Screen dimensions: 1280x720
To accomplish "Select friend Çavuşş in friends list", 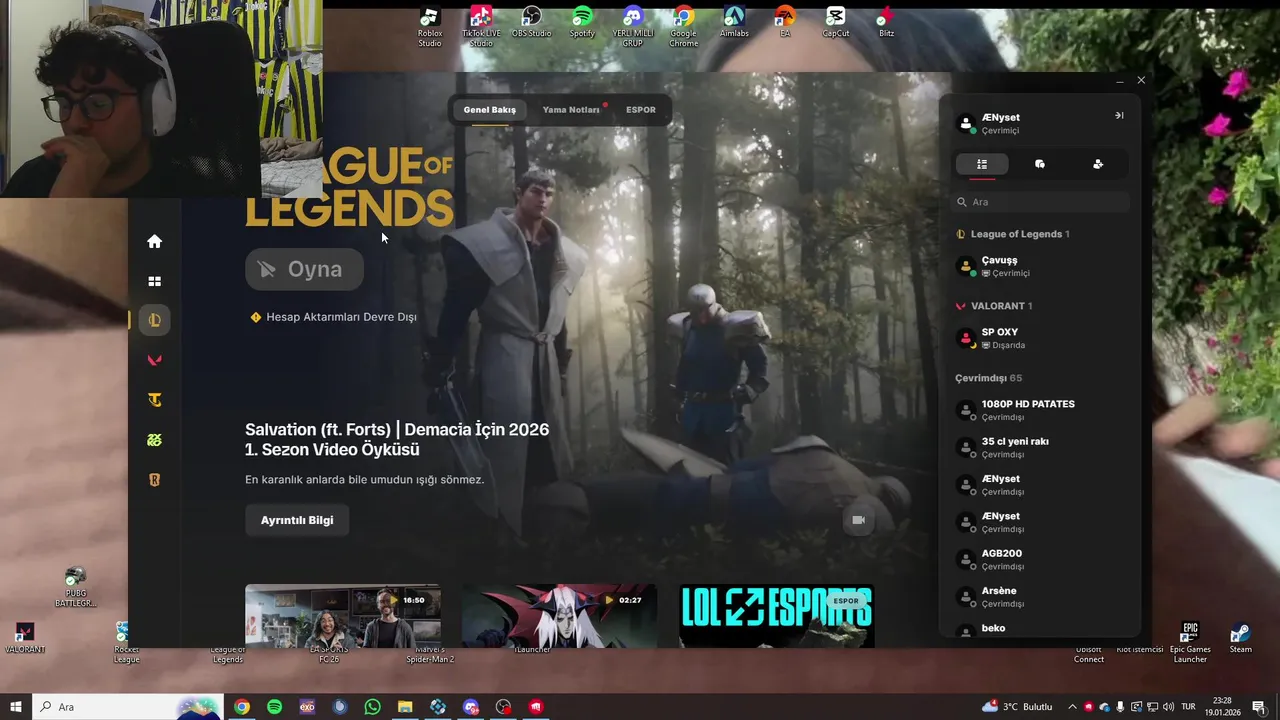I will (x=1040, y=266).
